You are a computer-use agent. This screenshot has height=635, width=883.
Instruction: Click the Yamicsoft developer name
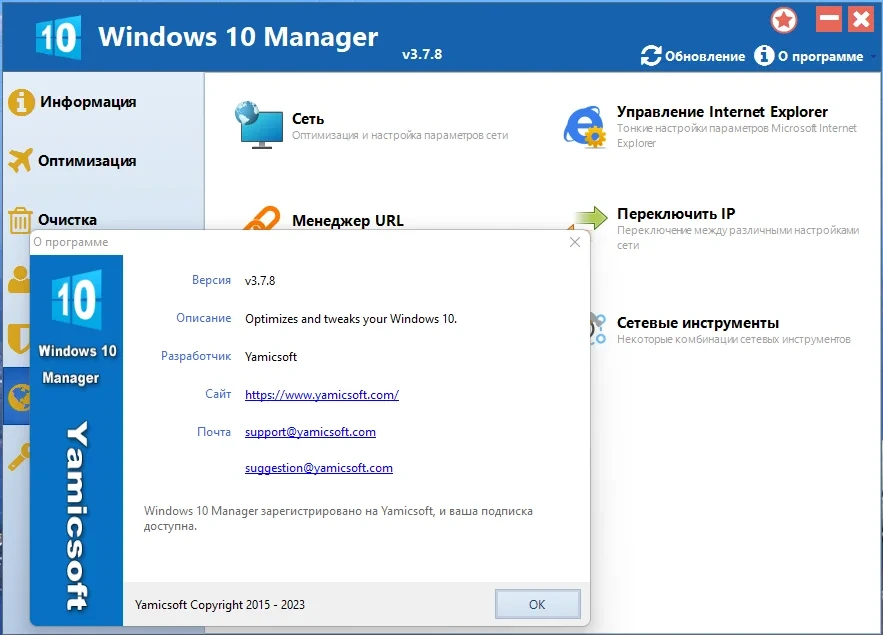point(271,356)
